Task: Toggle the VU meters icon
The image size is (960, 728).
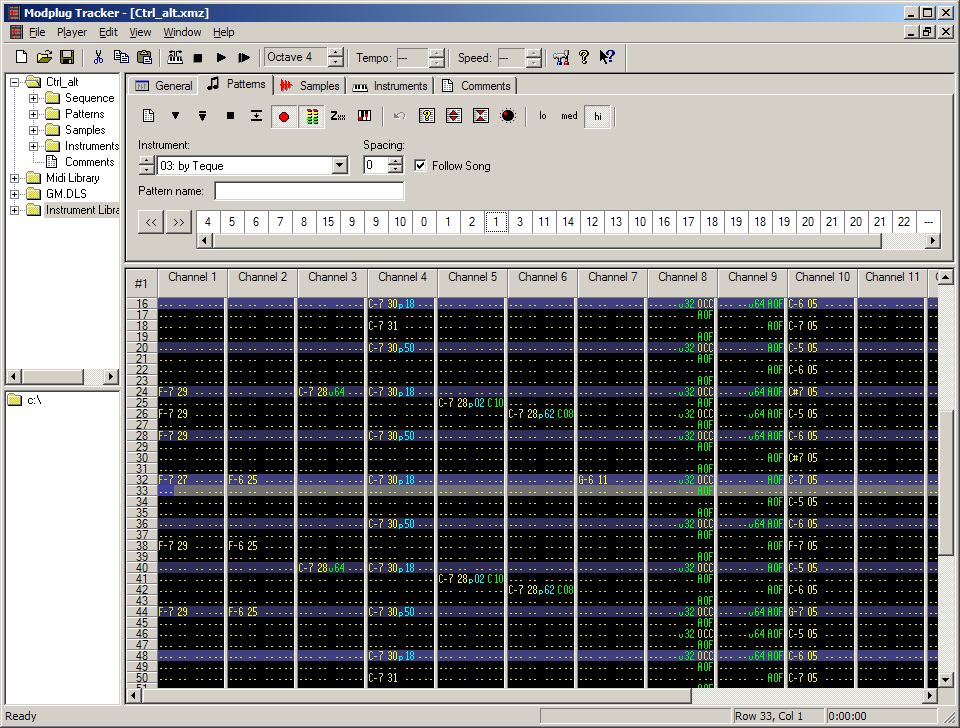Action: (x=311, y=116)
